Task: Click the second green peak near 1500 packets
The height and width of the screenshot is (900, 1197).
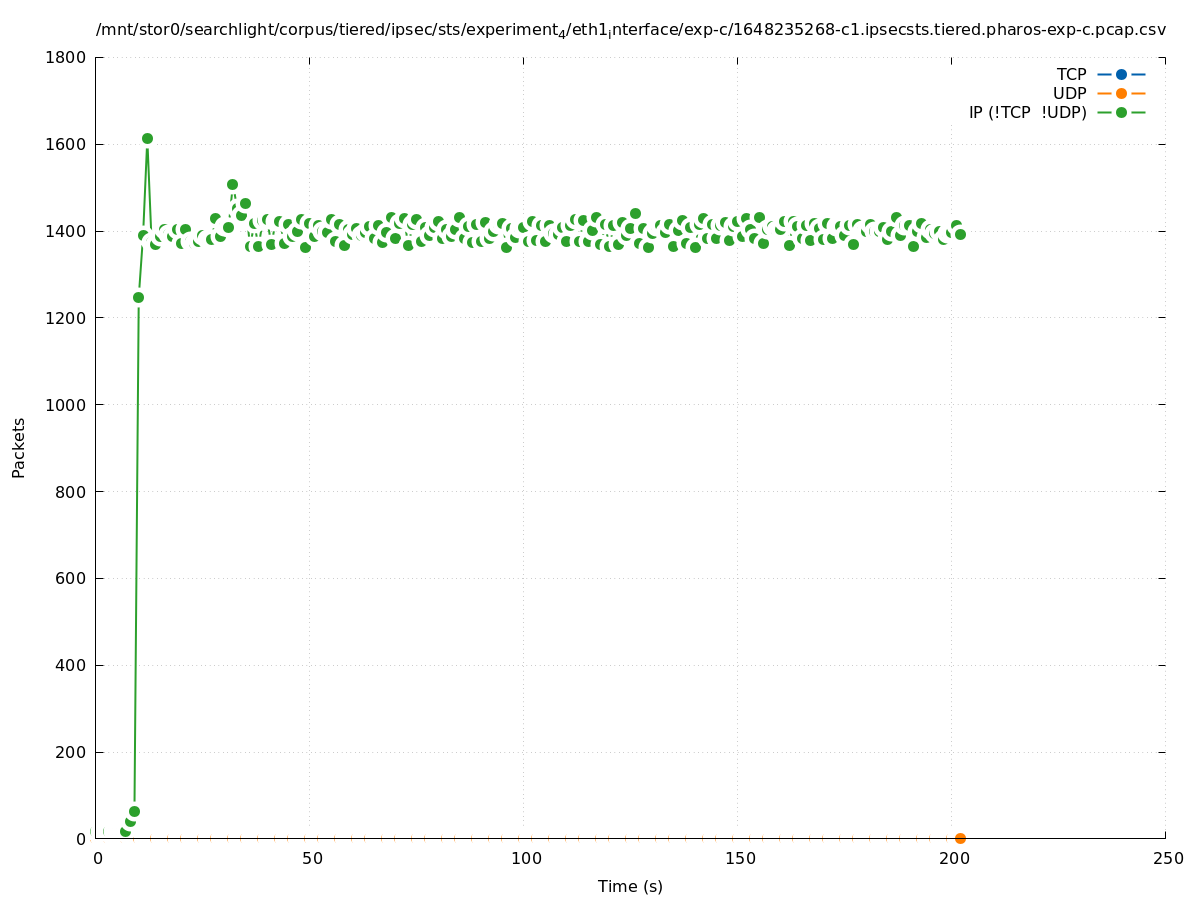Action: (x=232, y=185)
